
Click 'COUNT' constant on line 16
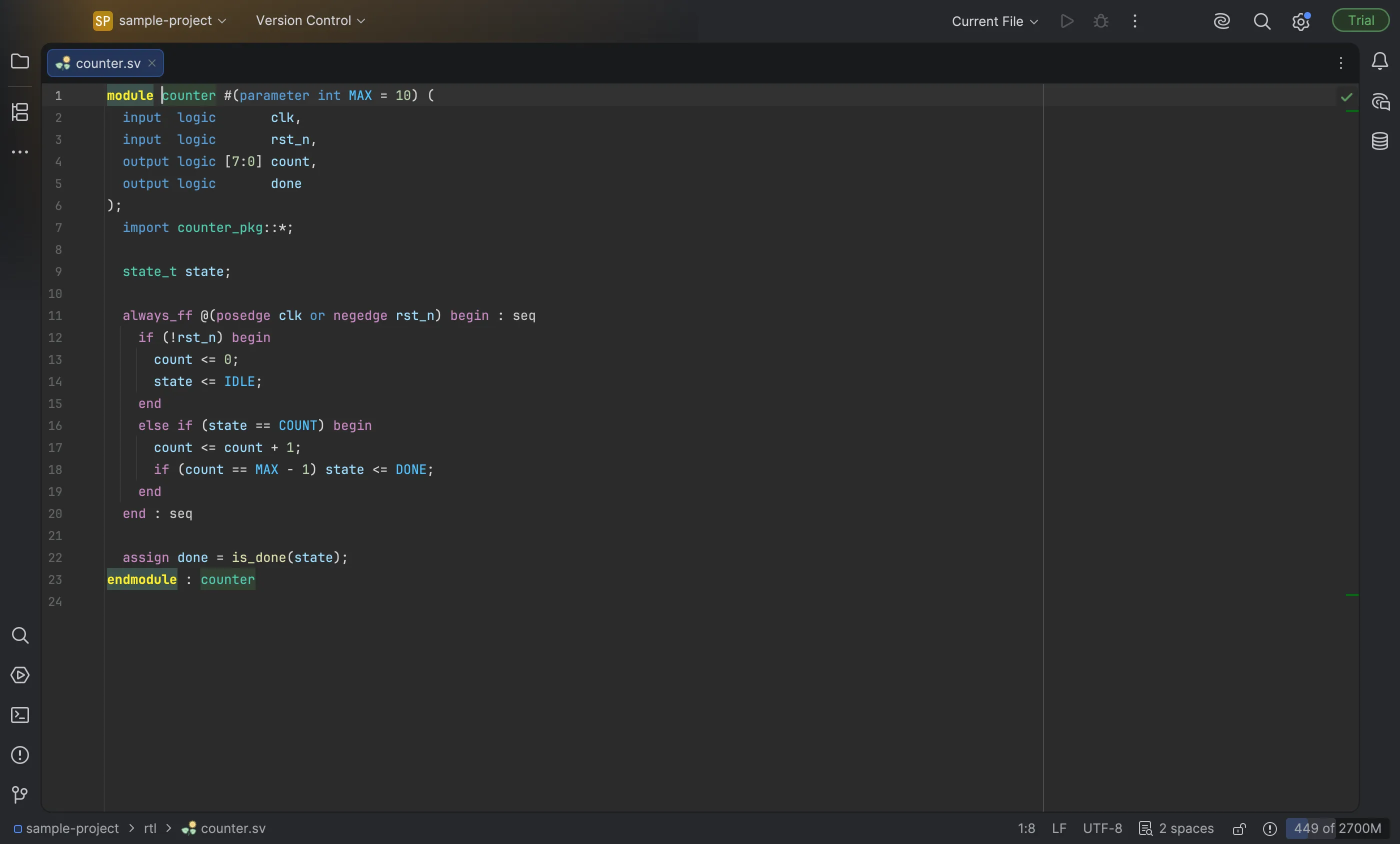click(297, 425)
